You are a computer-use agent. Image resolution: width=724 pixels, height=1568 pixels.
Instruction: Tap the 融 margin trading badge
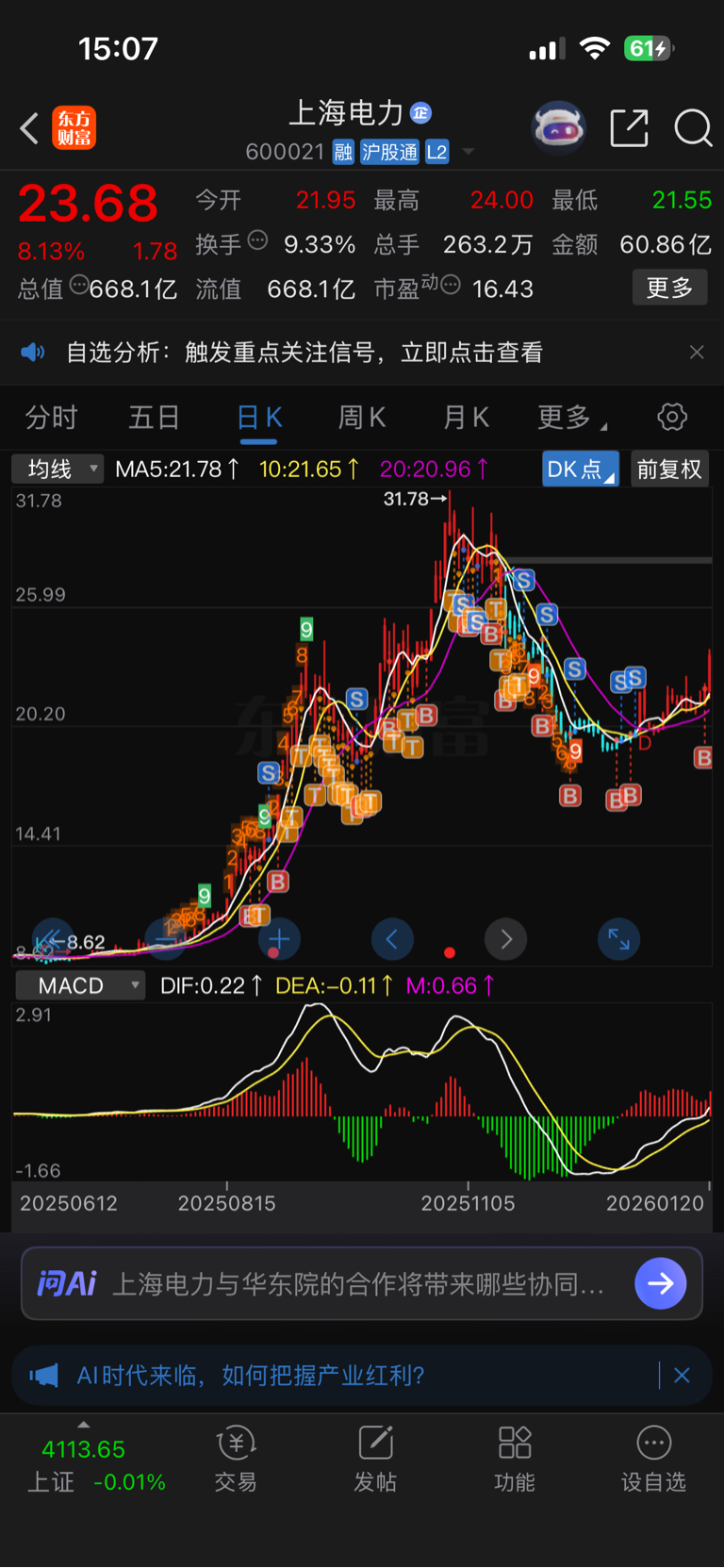[x=343, y=152]
